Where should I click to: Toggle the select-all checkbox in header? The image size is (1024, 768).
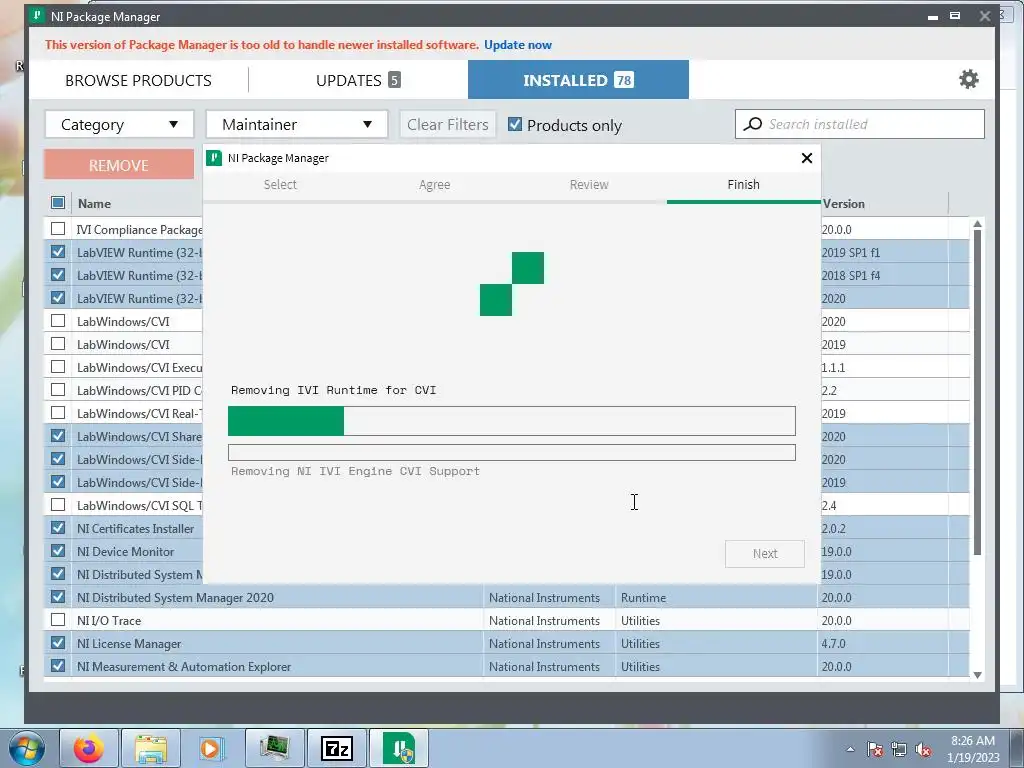57,202
